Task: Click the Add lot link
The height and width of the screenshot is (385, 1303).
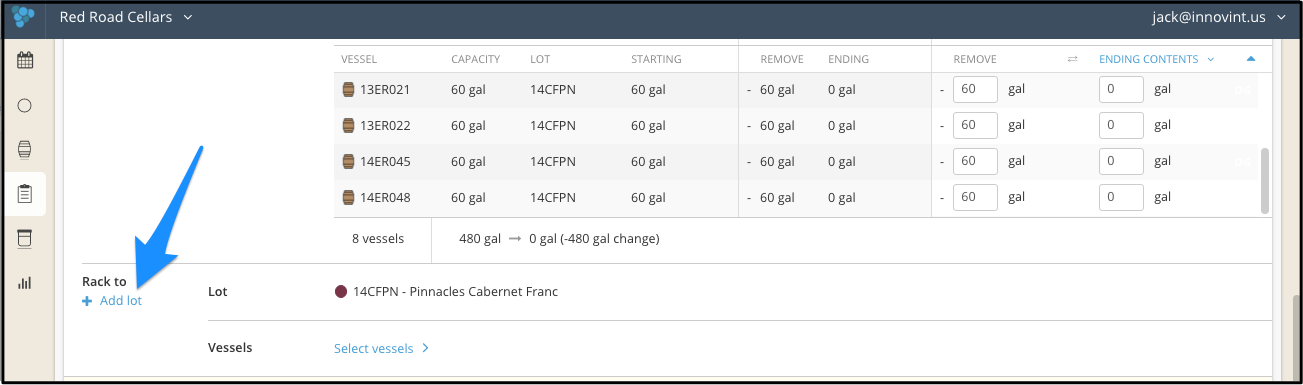Action: (x=112, y=301)
